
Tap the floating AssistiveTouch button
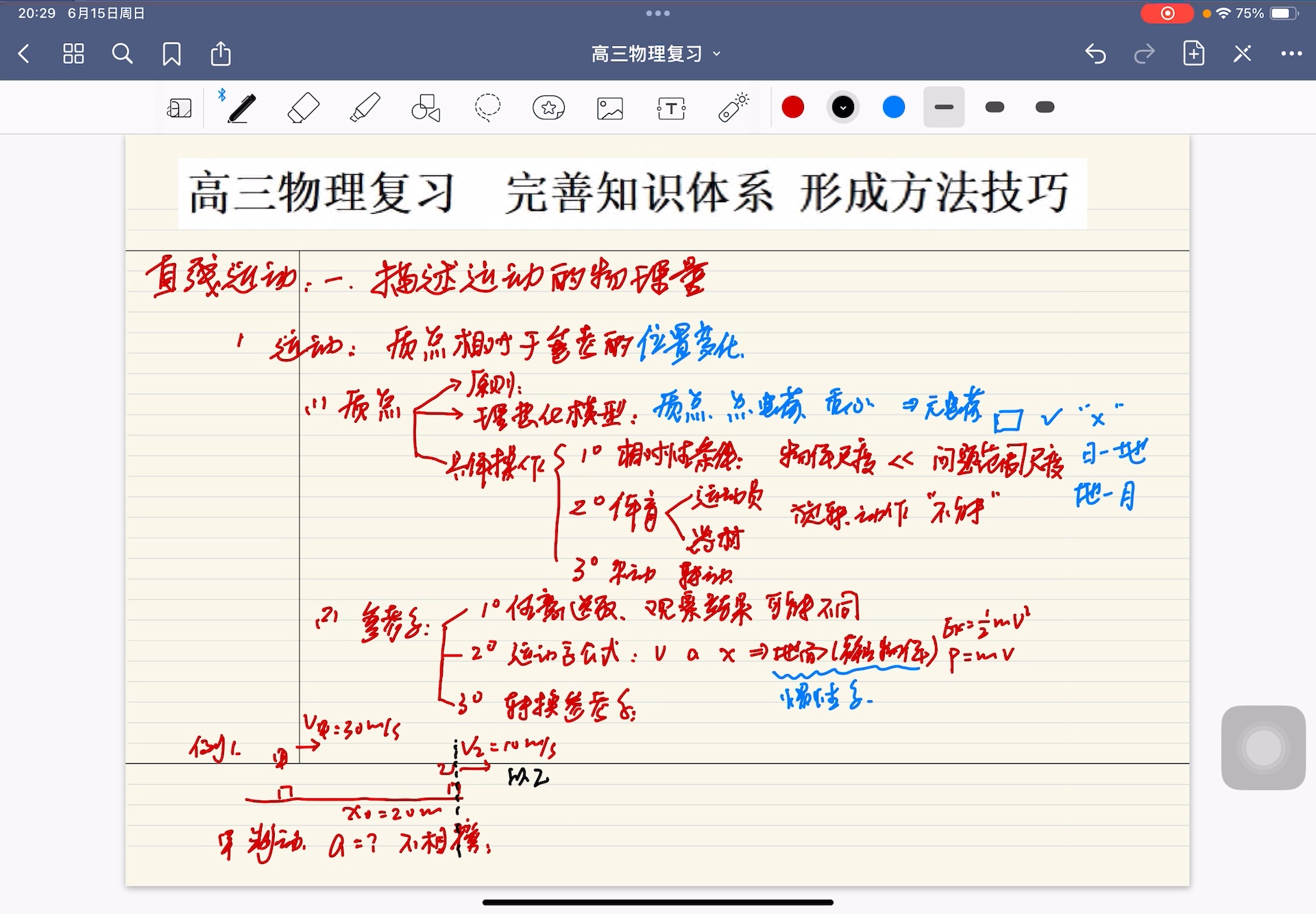[1263, 748]
